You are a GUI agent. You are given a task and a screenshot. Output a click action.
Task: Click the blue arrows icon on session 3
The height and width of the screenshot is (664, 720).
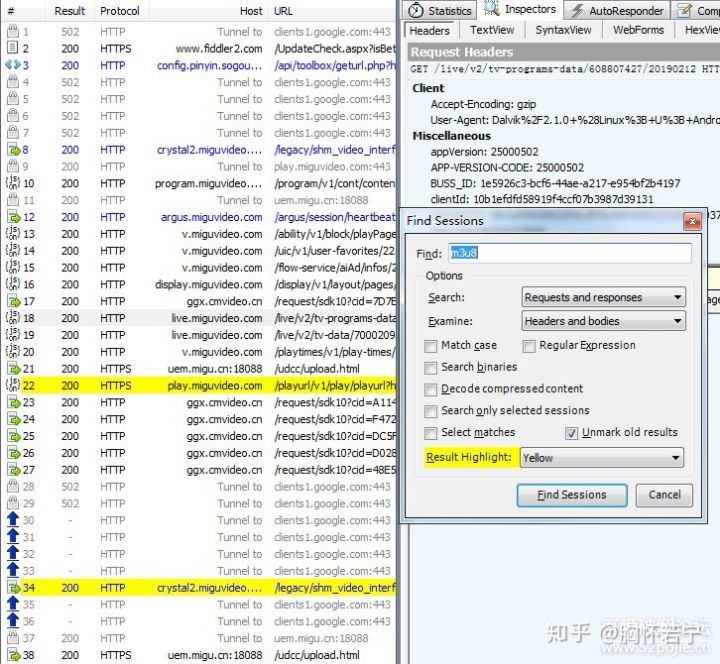12,66
